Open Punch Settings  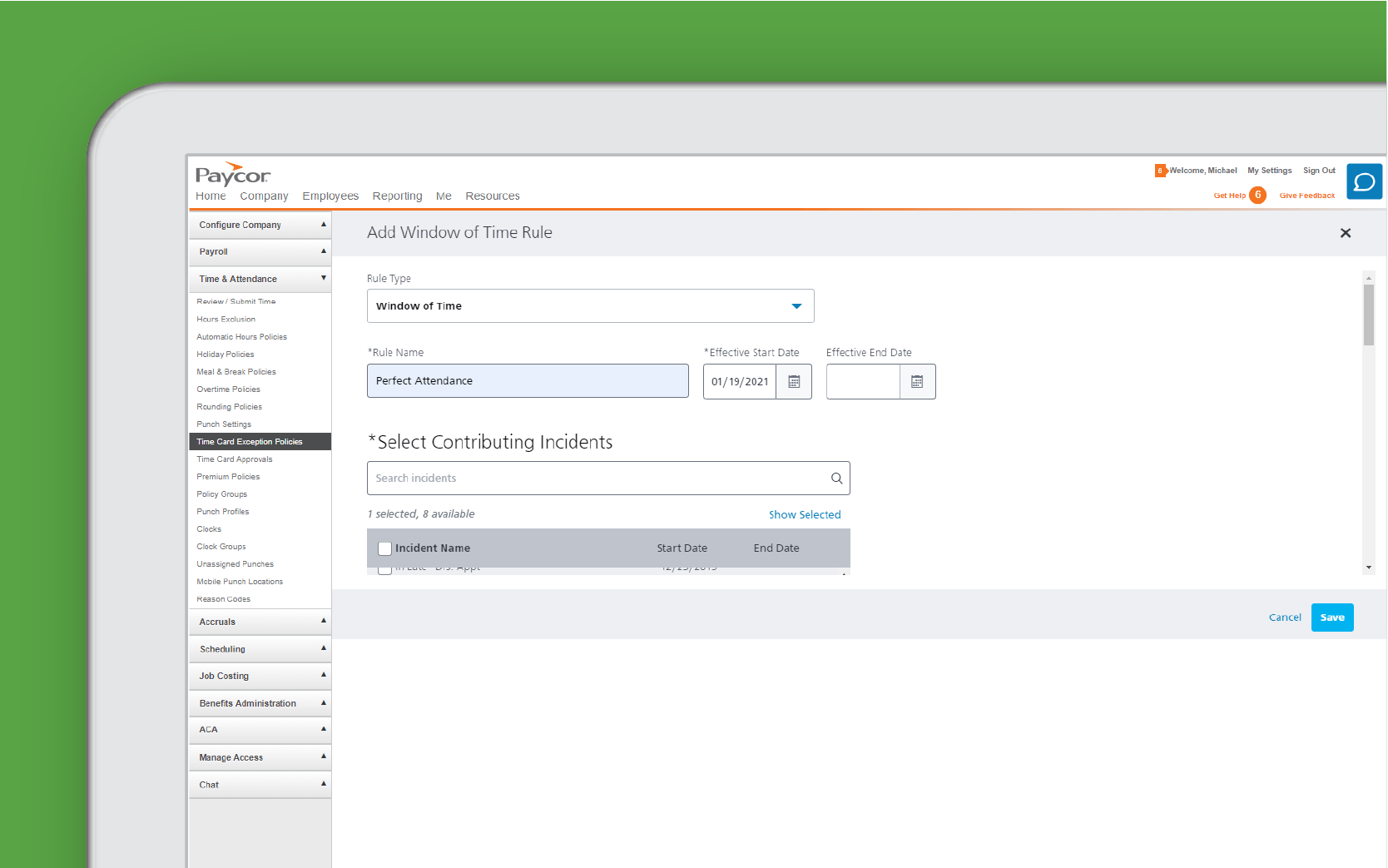(223, 424)
